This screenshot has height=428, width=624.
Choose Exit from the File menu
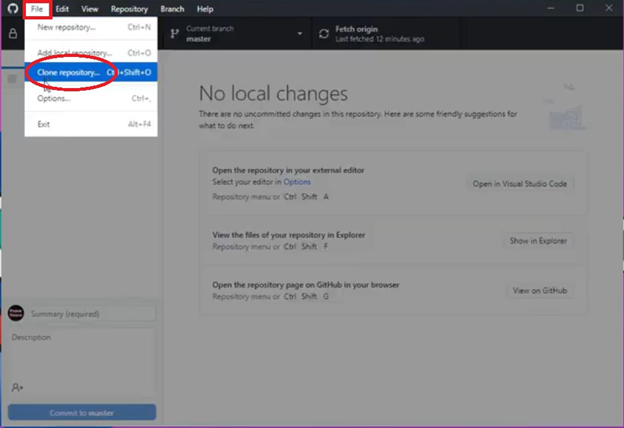click(91, 124)
